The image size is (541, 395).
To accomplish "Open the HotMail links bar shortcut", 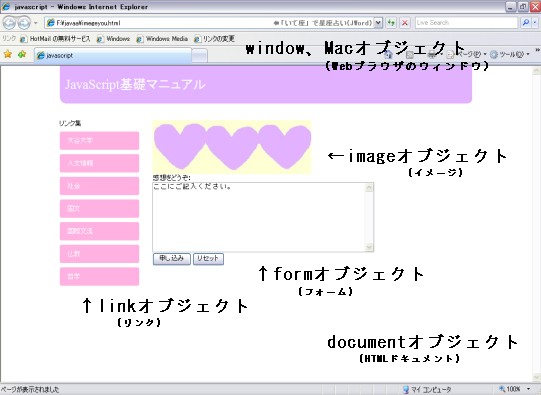I will [x=56, y=39].
